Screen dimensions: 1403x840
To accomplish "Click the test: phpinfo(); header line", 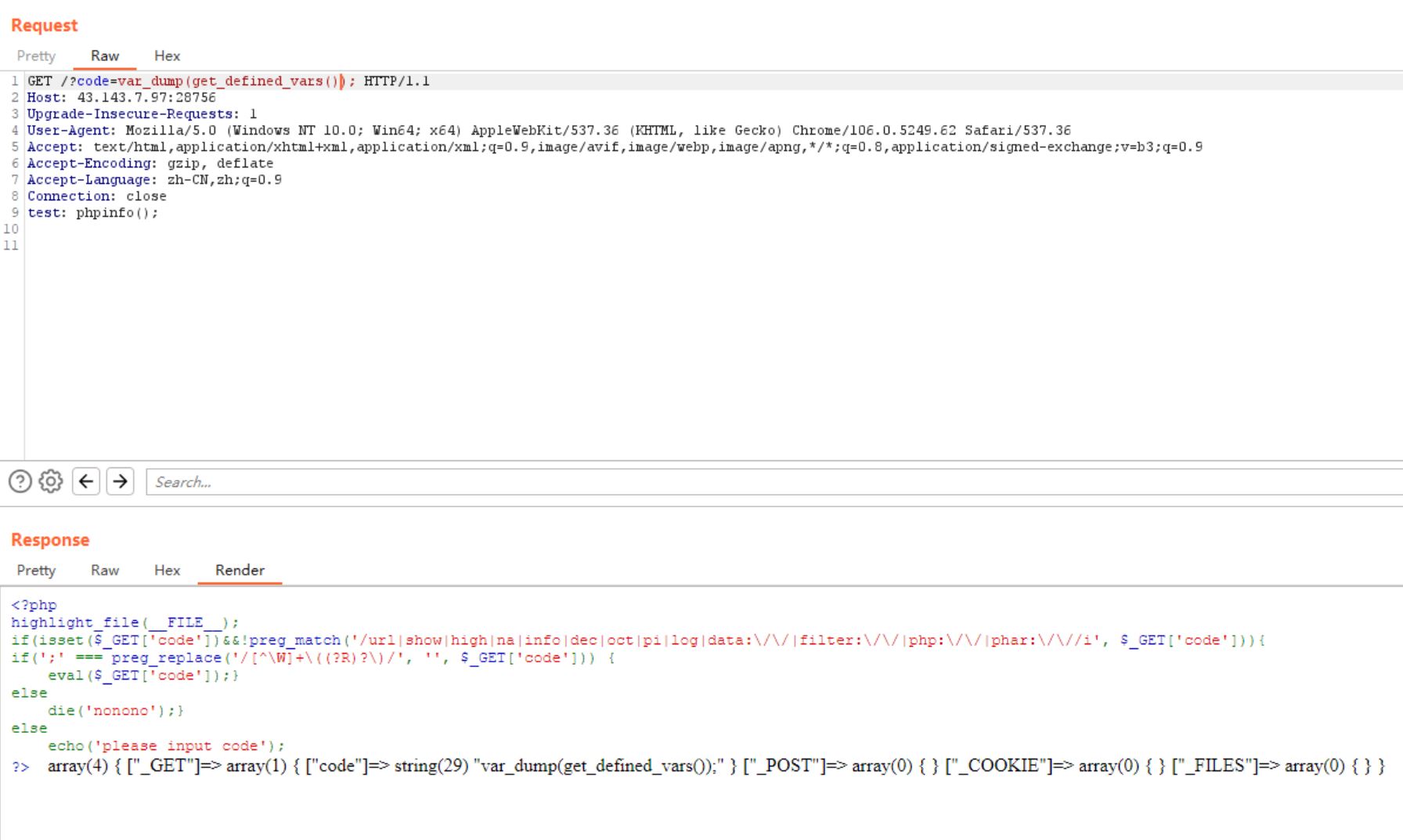I will pyautogui.click(x=92, y=212).
